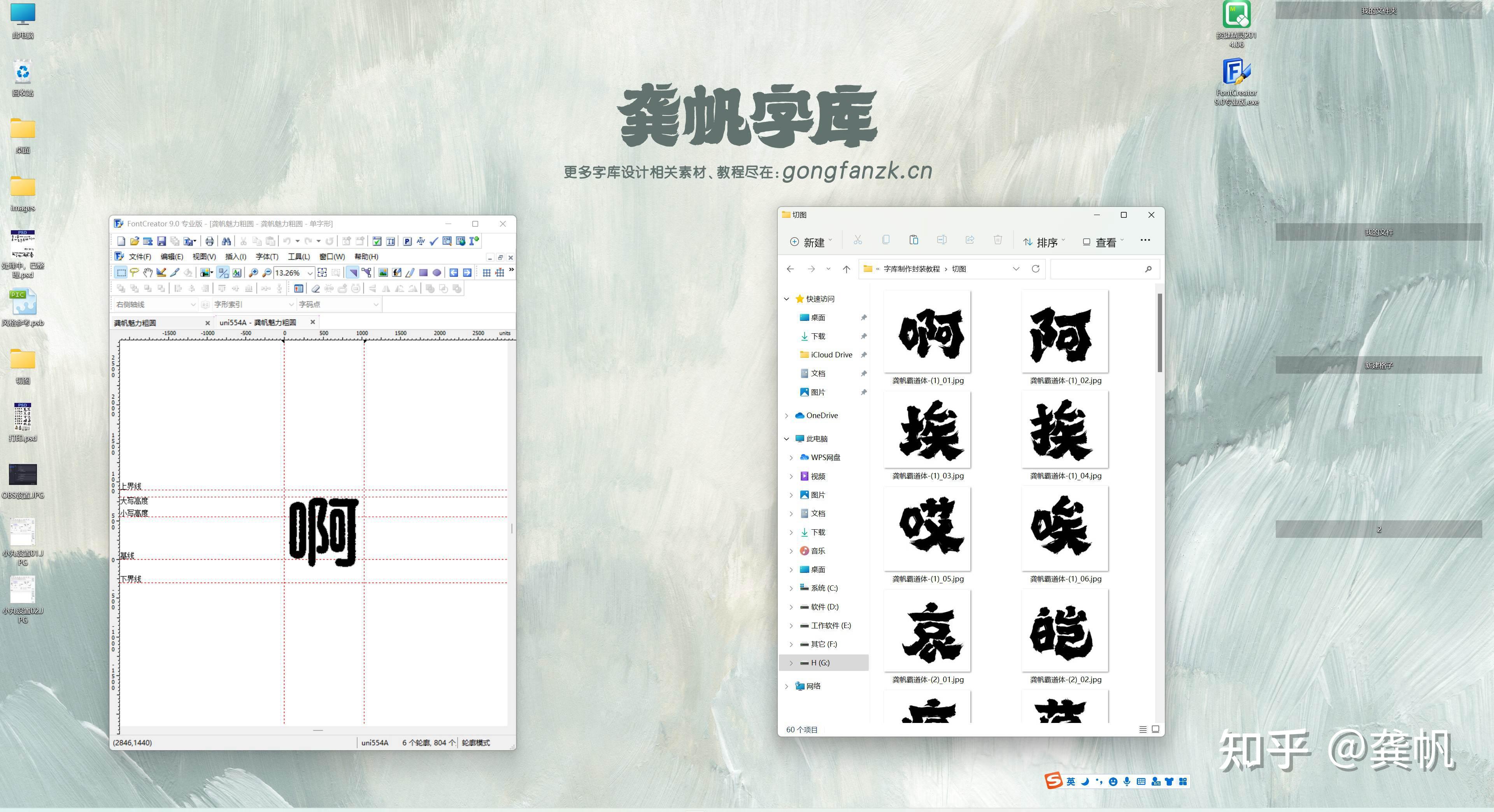The height and width of the screenshot is (812, 1494).
Task: Select the zoom-in magnifier tool in FontCreator
Action: [254, 273]
